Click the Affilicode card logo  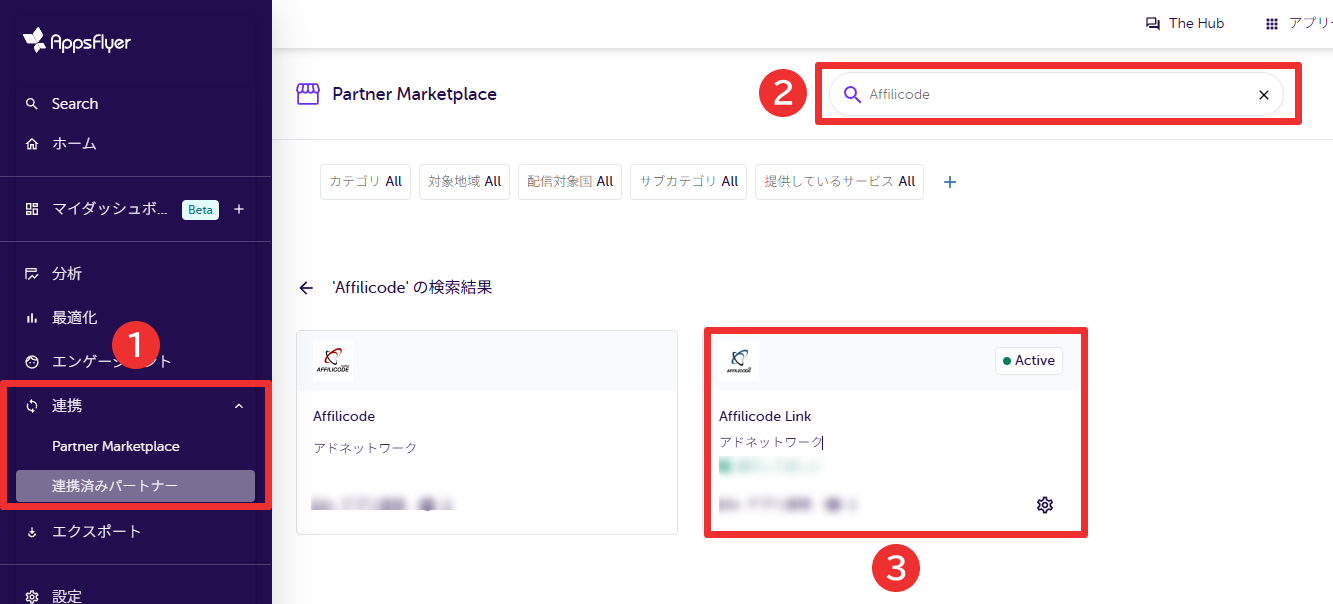point(333,361)
